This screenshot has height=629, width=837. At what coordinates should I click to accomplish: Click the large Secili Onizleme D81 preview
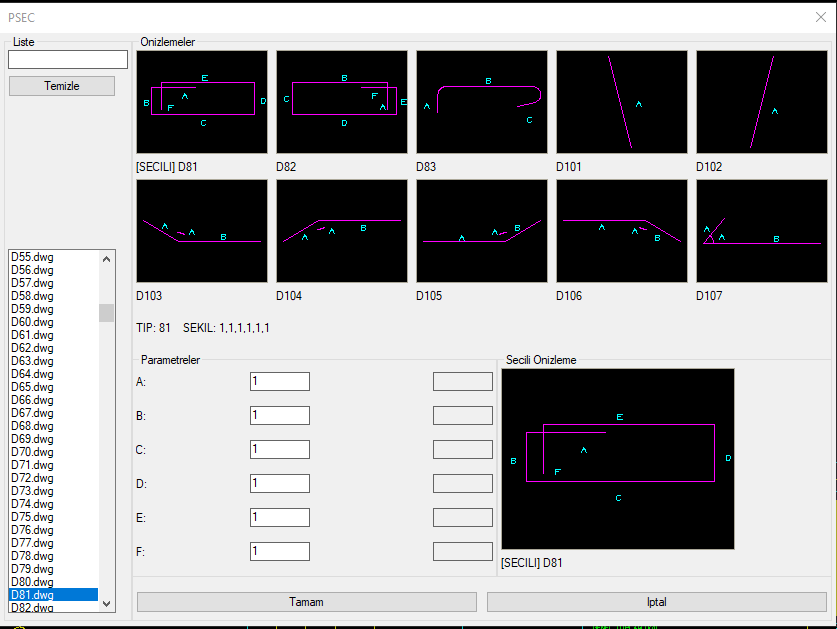point(618,459)
